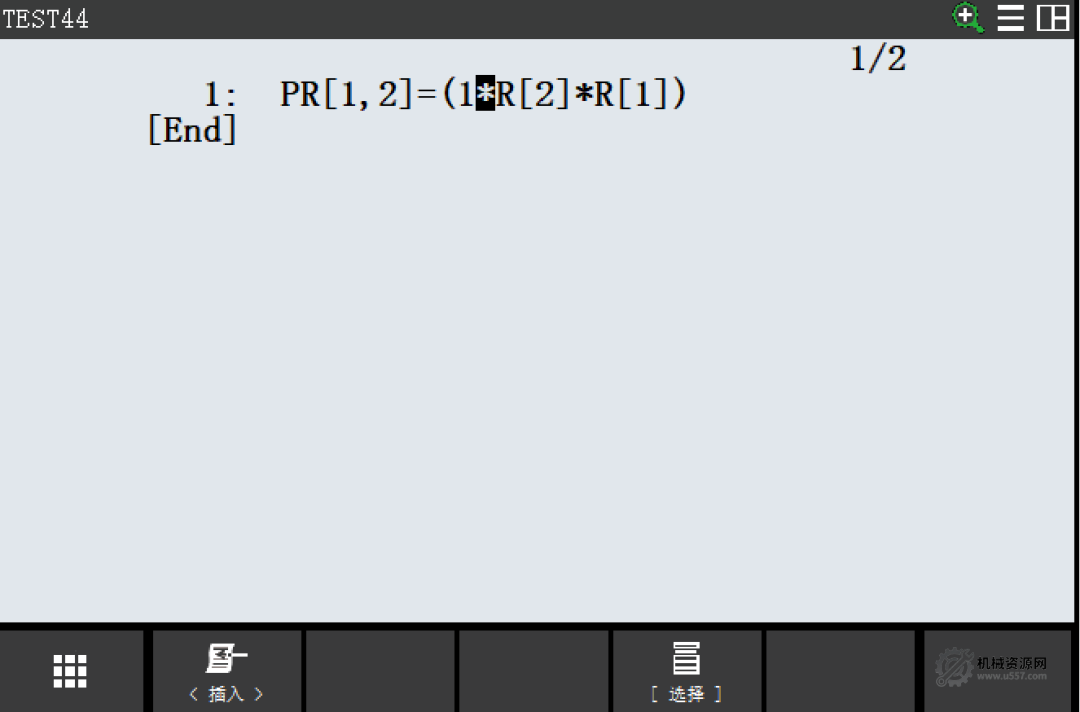Image resolution: width=1080 pixels, height=712 pixels.
Task: Click the split window layout icon
Action: click(1053, 18)
